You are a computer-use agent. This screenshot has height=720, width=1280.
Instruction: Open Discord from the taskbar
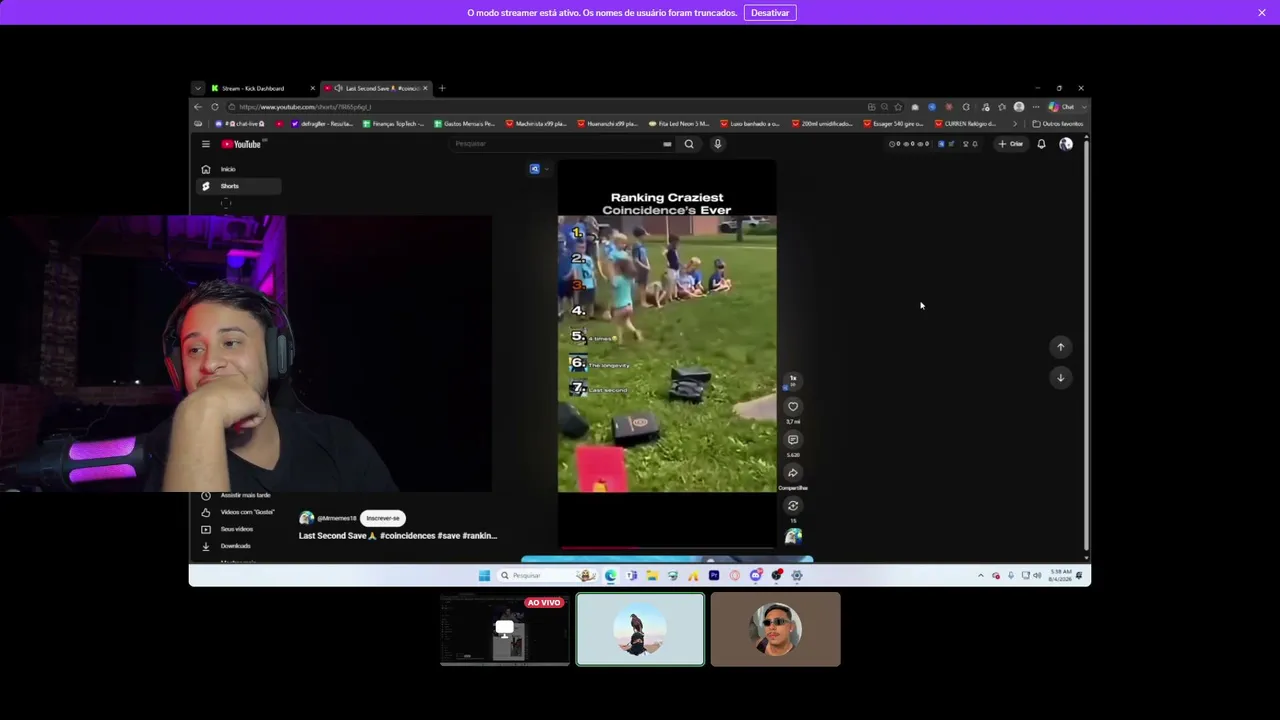click(755, 575)
